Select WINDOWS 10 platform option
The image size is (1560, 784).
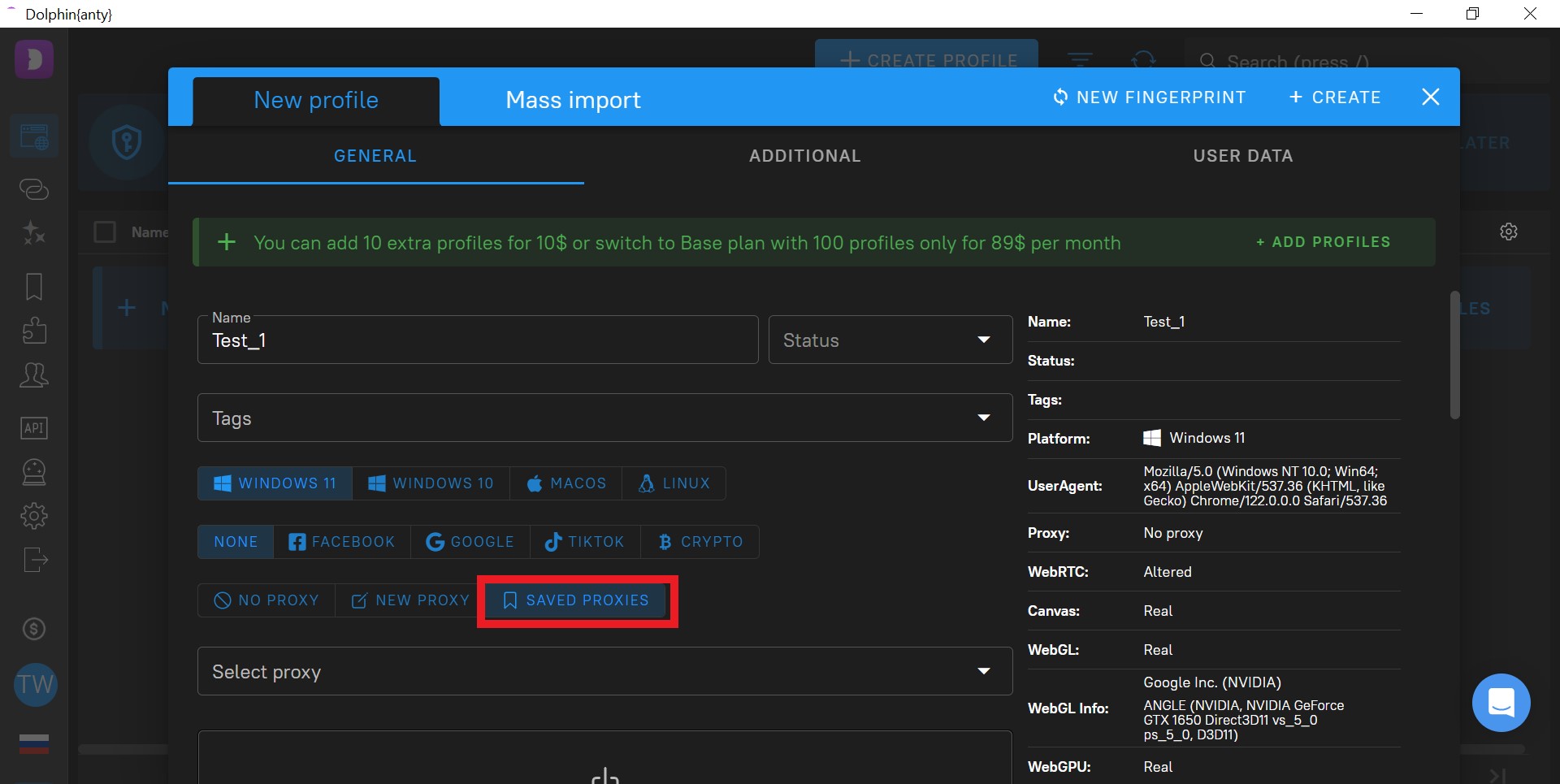[x=431, y=483]
